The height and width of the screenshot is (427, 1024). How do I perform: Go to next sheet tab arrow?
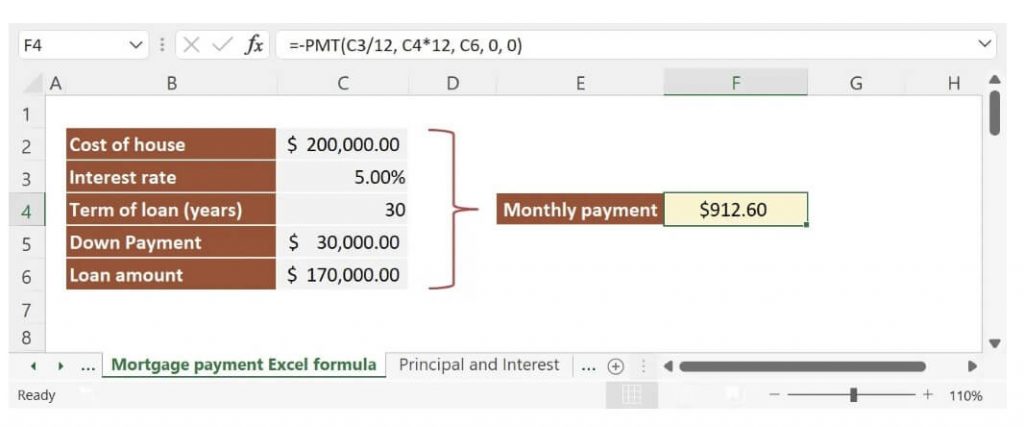[x=60, y=366]
